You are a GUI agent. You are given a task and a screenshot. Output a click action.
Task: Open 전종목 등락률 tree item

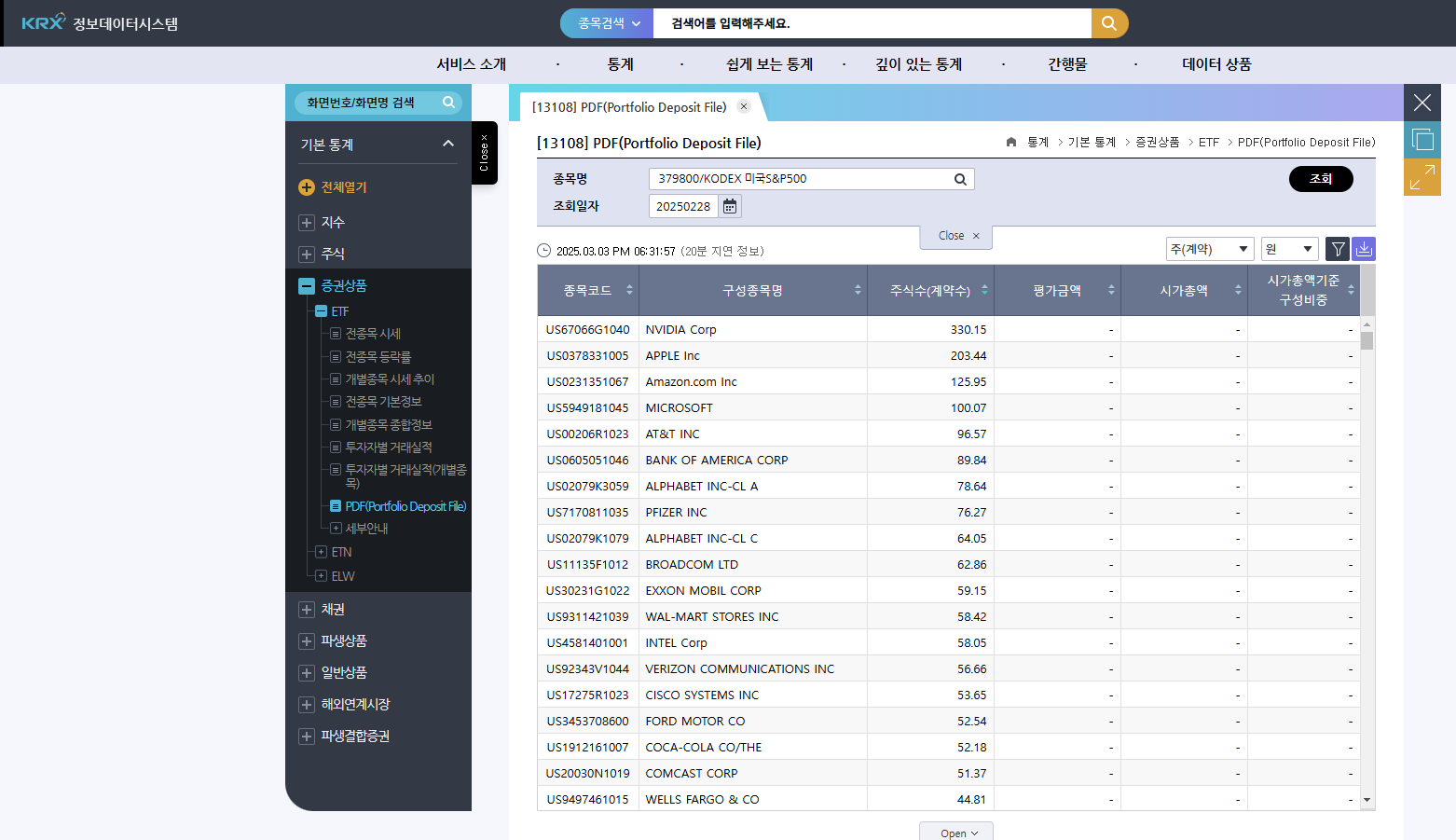pos(378,357)
